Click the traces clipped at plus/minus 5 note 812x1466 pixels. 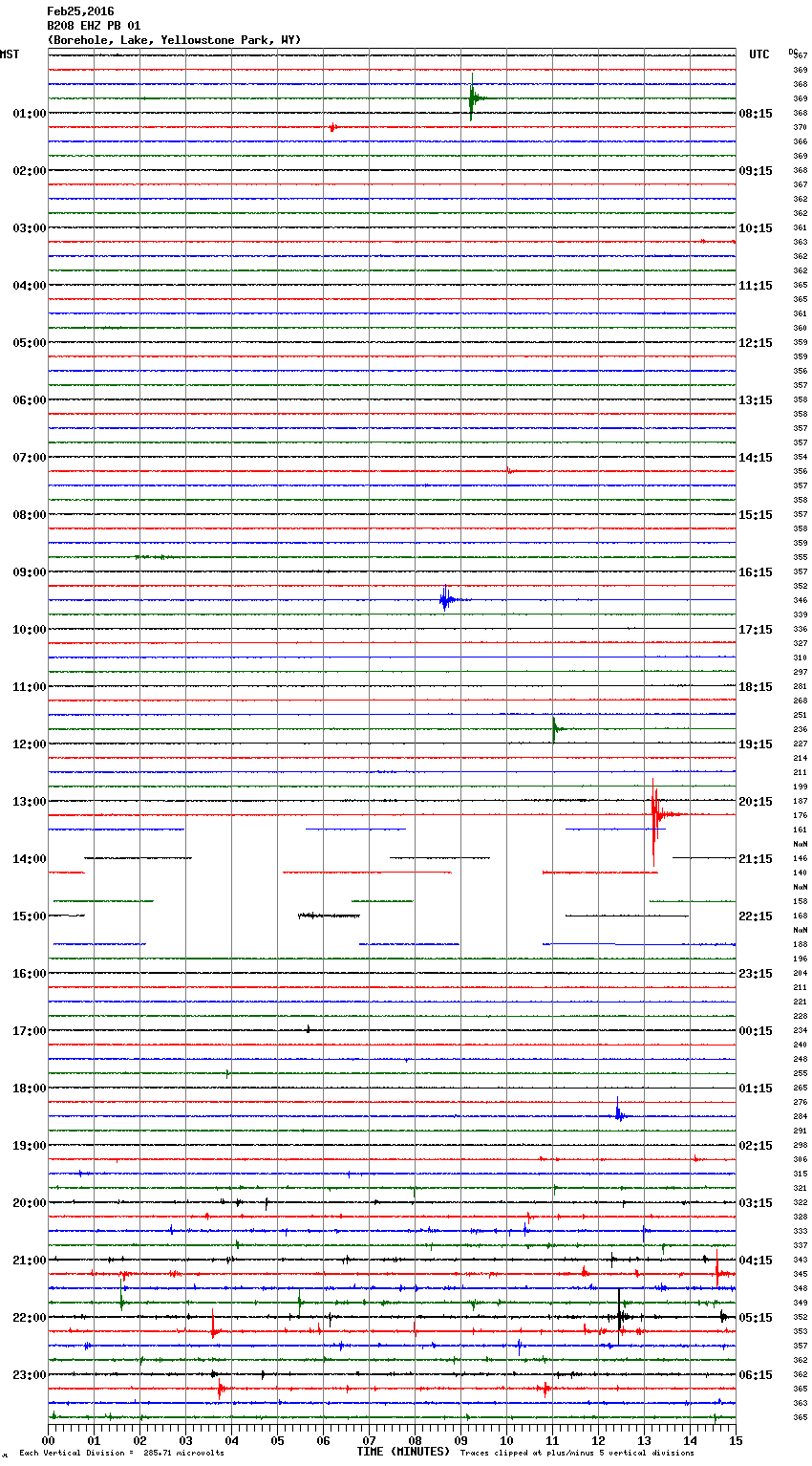point(577,1453)
